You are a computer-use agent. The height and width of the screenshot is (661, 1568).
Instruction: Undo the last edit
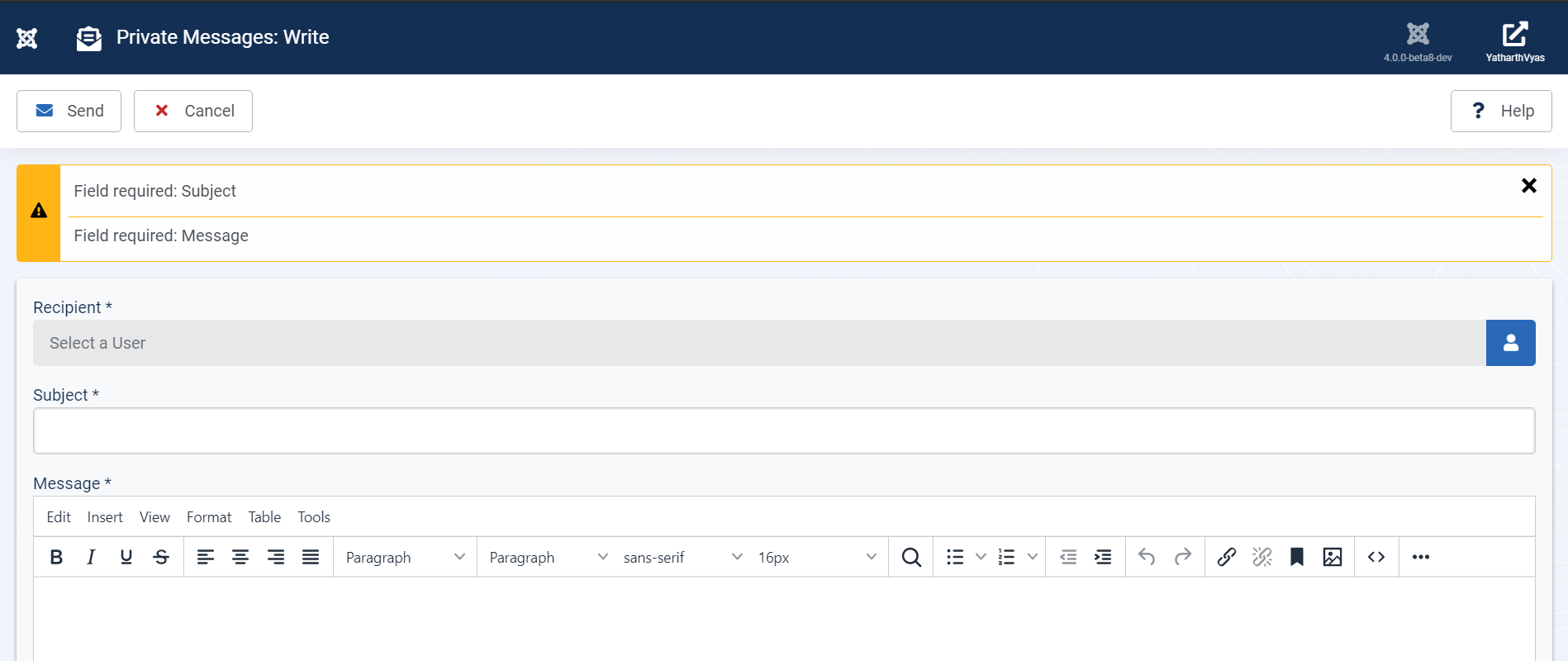coord(1147,557)
